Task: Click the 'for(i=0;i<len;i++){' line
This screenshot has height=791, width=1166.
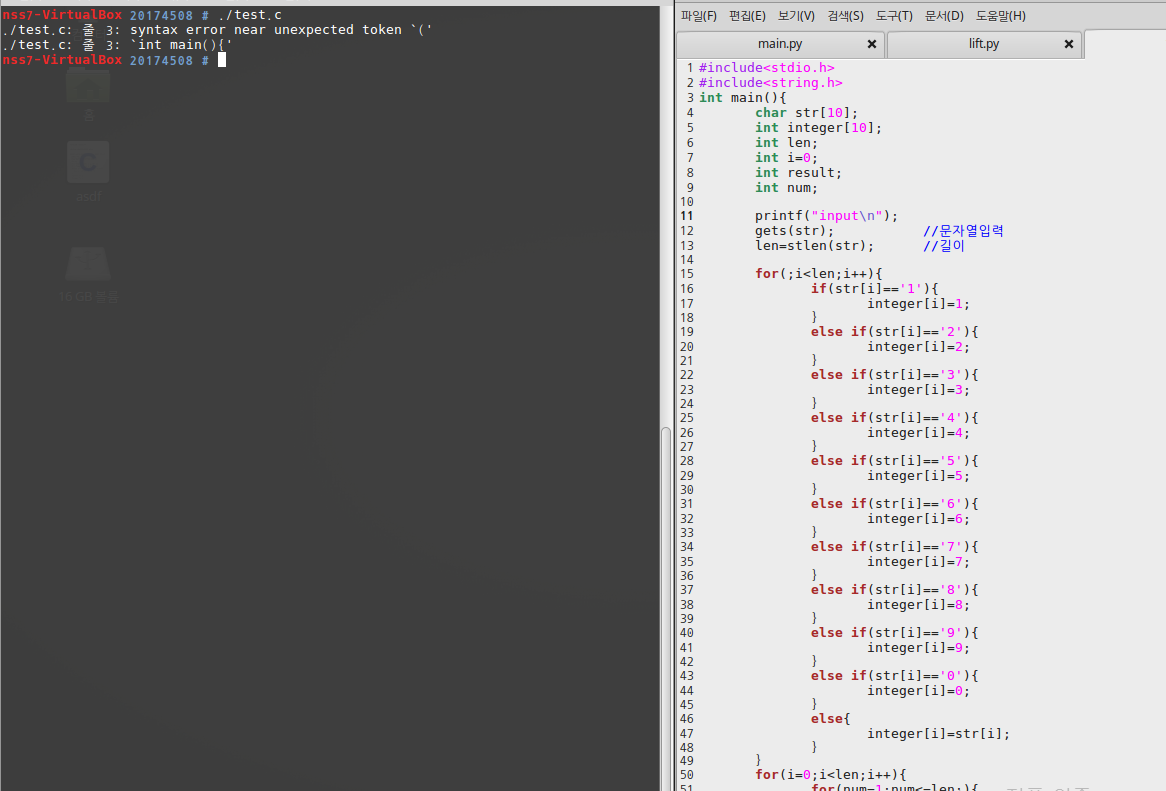Action: coord(831,775)
